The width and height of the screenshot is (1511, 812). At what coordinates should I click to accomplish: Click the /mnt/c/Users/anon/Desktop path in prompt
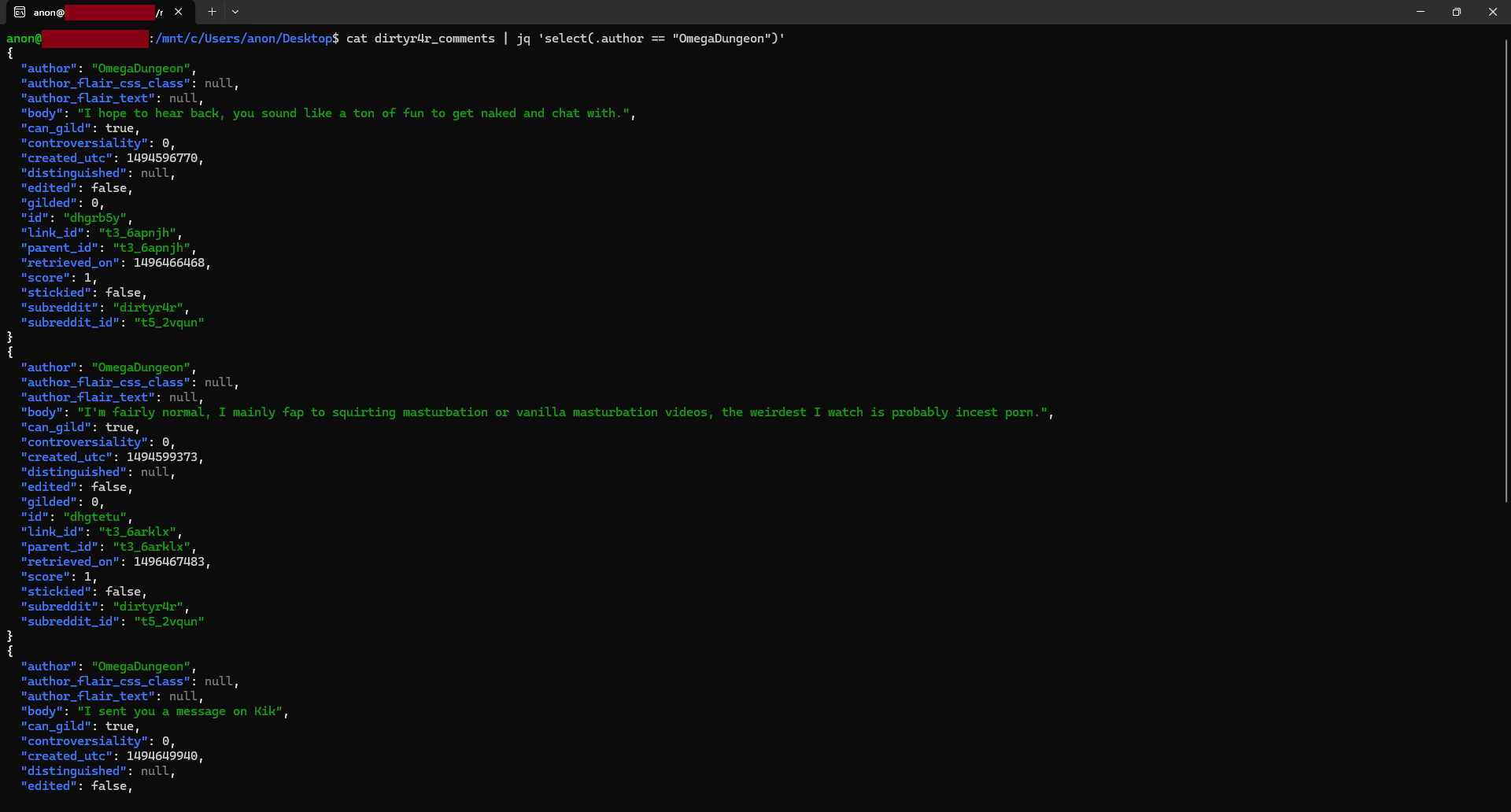coord(244,39)
